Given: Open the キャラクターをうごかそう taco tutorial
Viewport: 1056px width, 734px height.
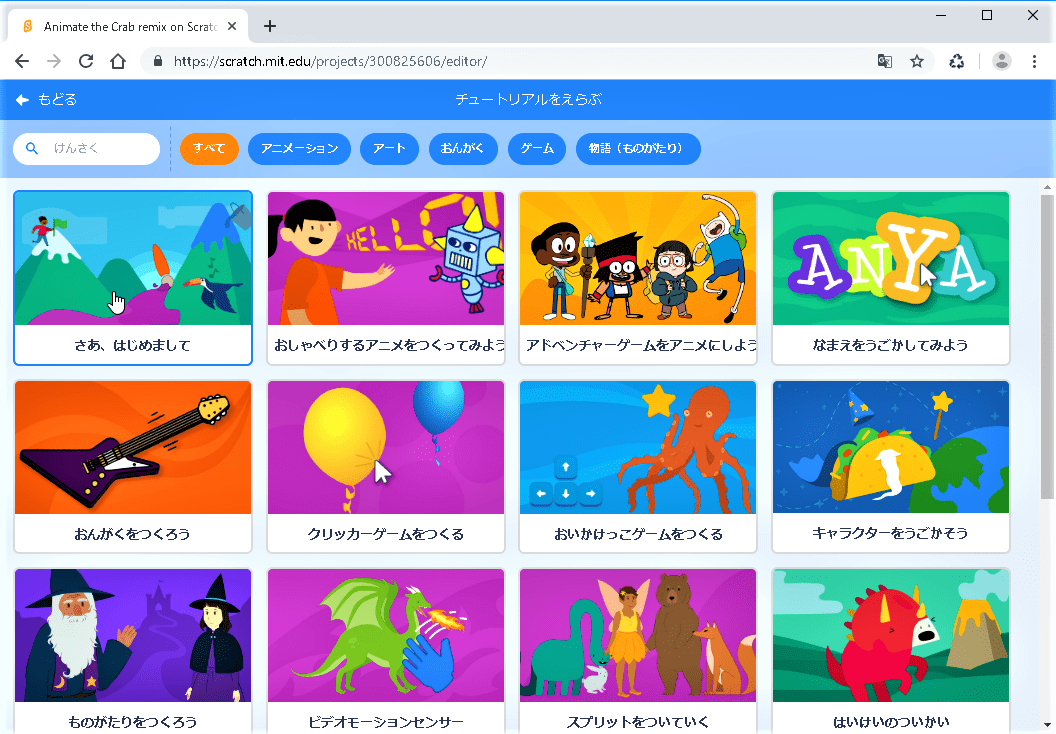Looking at the screenshot, I should click(891, 467).
